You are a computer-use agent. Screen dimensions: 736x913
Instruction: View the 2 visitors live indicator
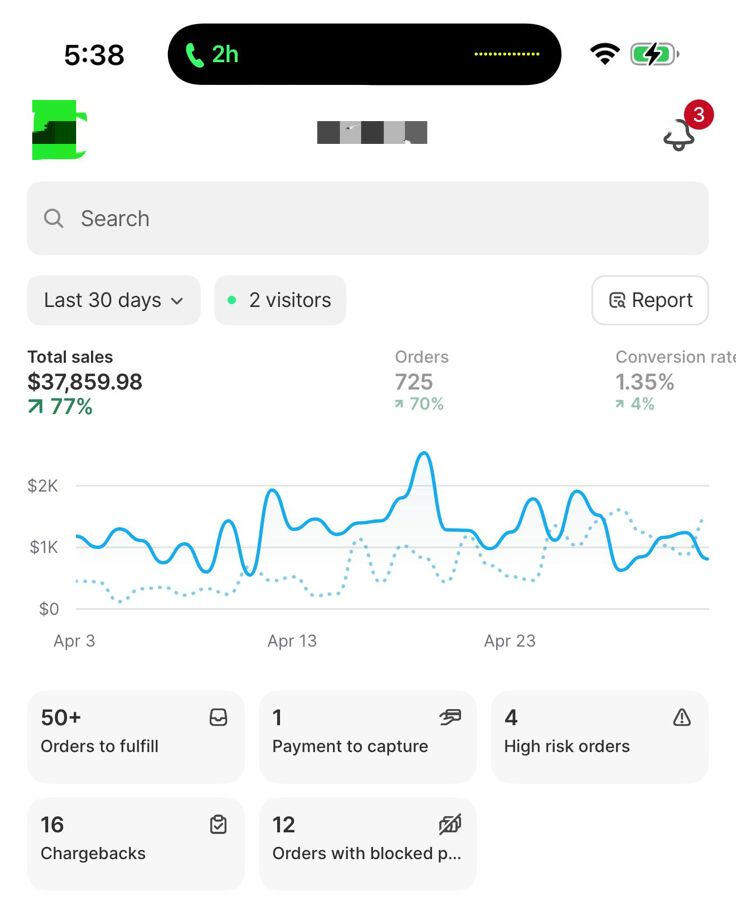click(280, 301)
